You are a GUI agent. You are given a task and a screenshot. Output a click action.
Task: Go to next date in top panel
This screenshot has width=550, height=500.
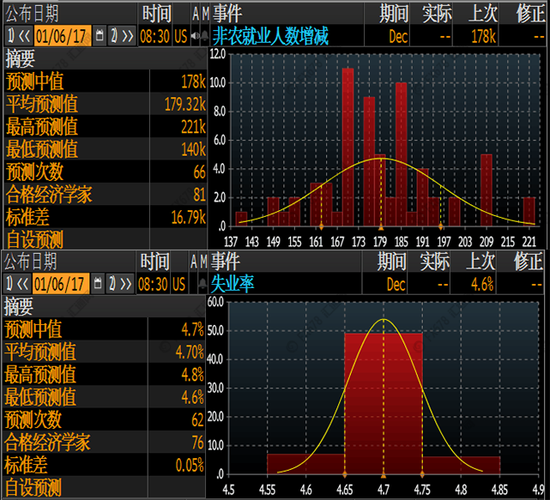coord(122,35)
